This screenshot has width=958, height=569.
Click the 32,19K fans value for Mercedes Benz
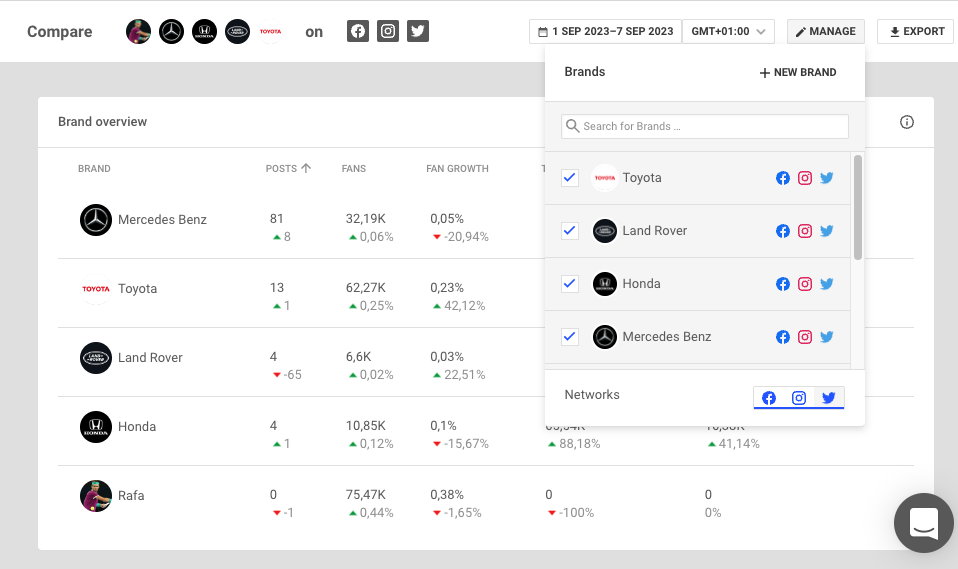click(x=365, y=218)
